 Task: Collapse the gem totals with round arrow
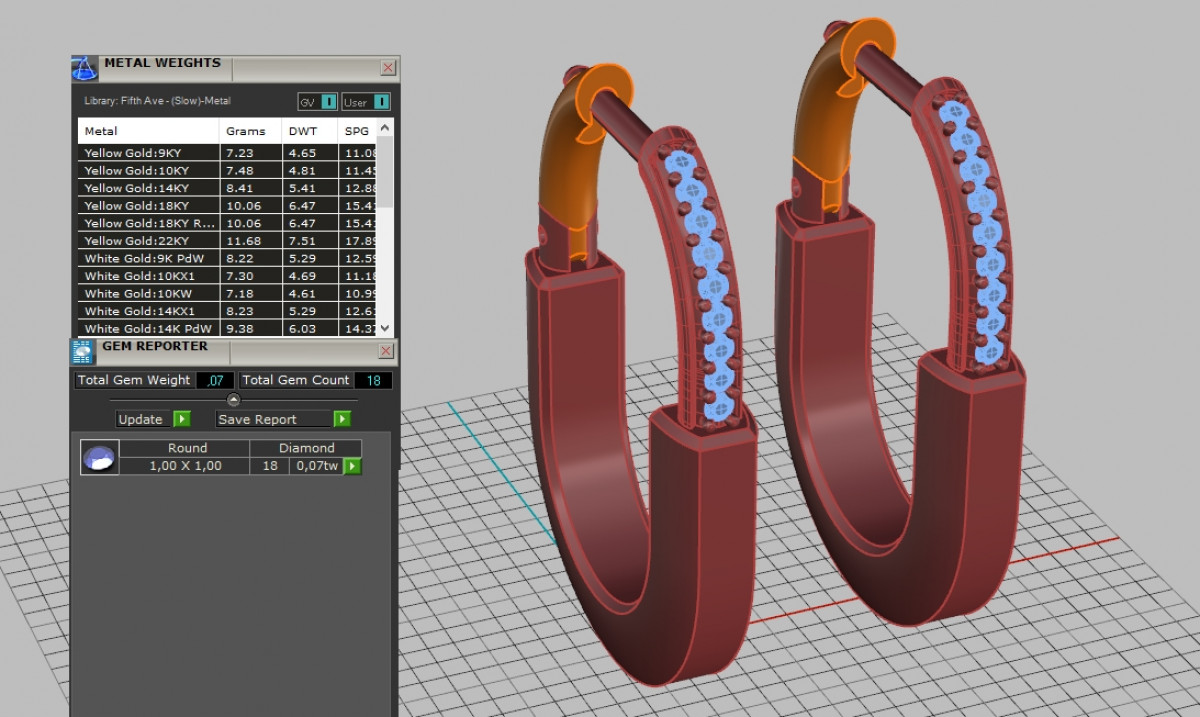click(234, 400)
